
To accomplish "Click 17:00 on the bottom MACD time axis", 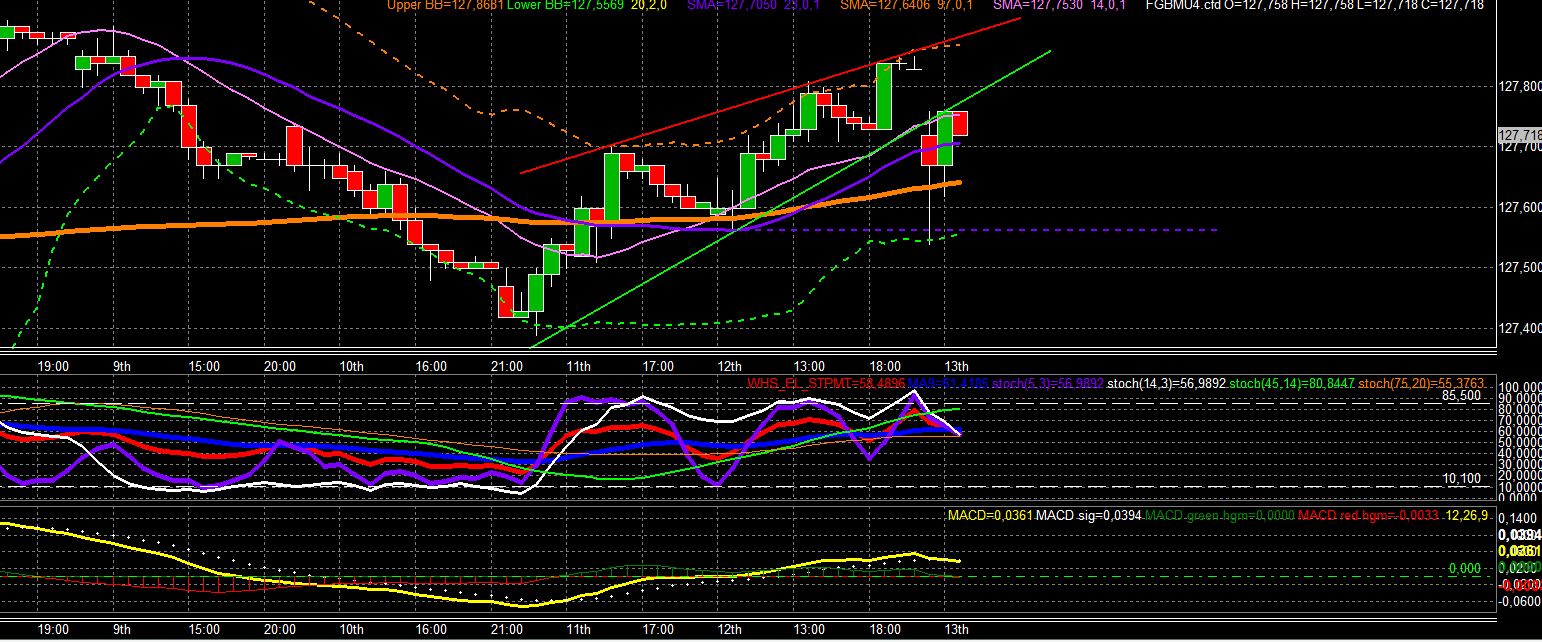I will click(658, 631).
